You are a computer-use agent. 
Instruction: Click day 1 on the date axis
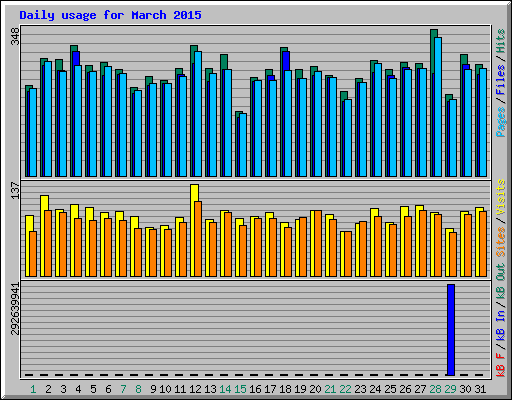(x=33, y=389)
